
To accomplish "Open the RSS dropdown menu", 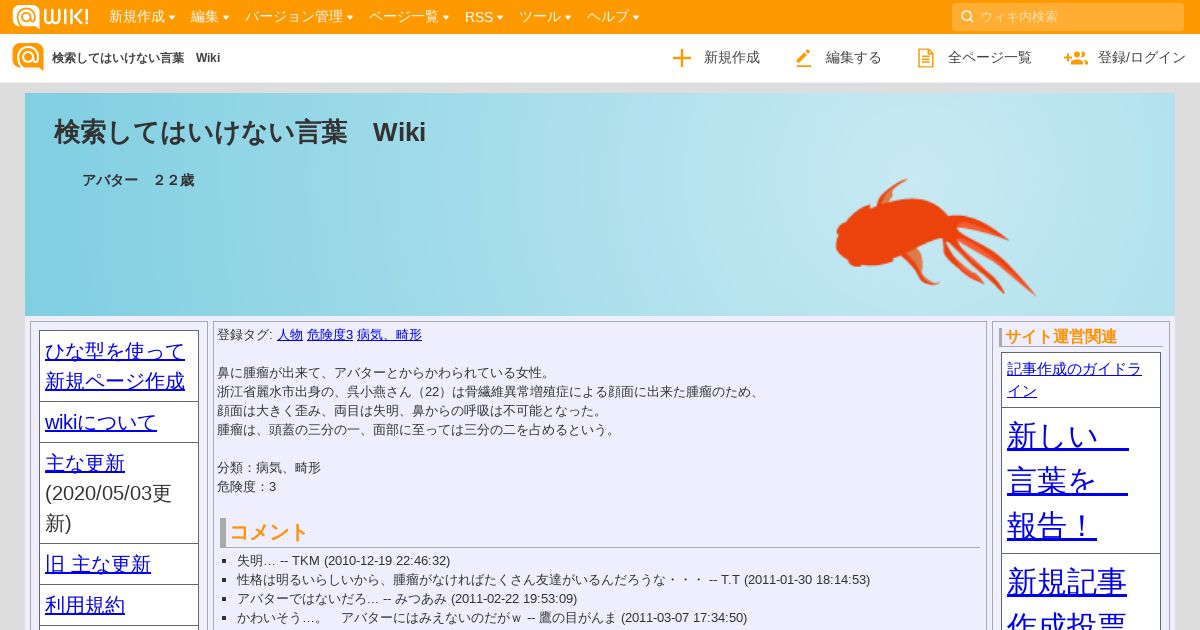I will pyautogui.click(x=484, y=17).
